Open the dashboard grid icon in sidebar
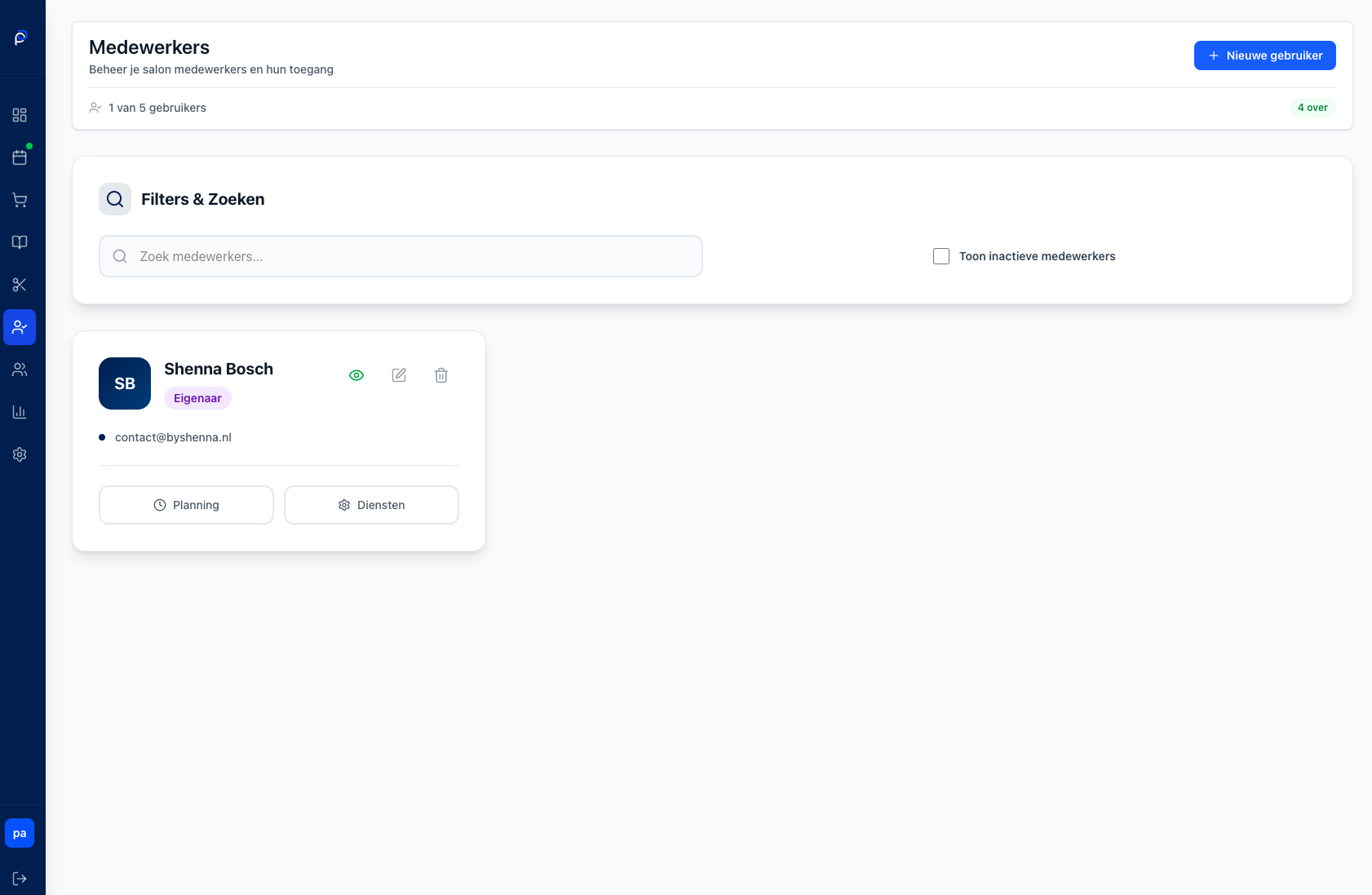This screenshot has width=1372, height=895. click(x=20, y=115)
